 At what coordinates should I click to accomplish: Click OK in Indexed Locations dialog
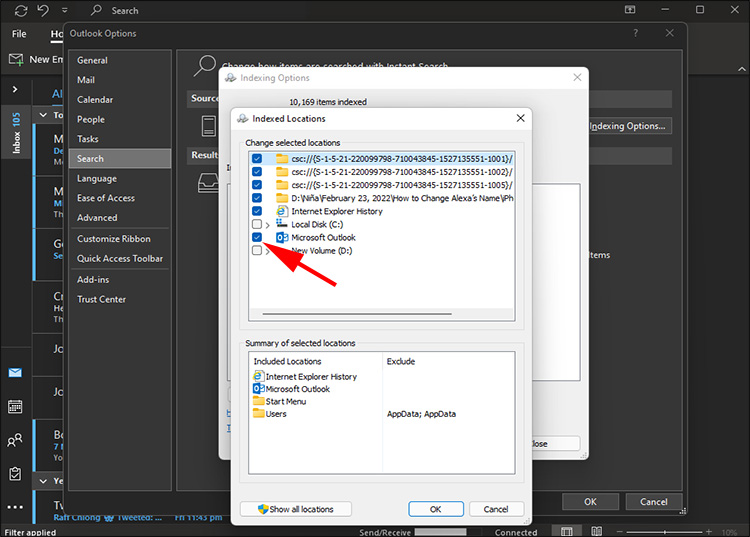coord(436,509)
